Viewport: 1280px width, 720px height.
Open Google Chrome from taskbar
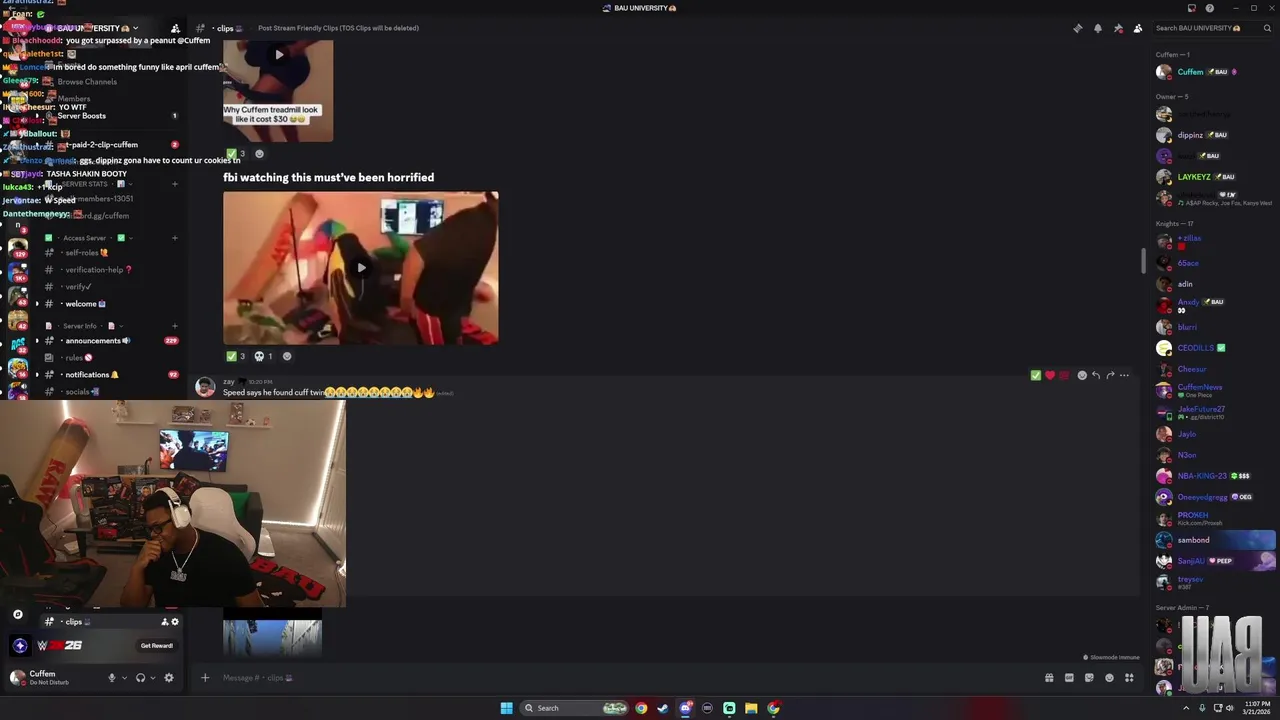641,708
